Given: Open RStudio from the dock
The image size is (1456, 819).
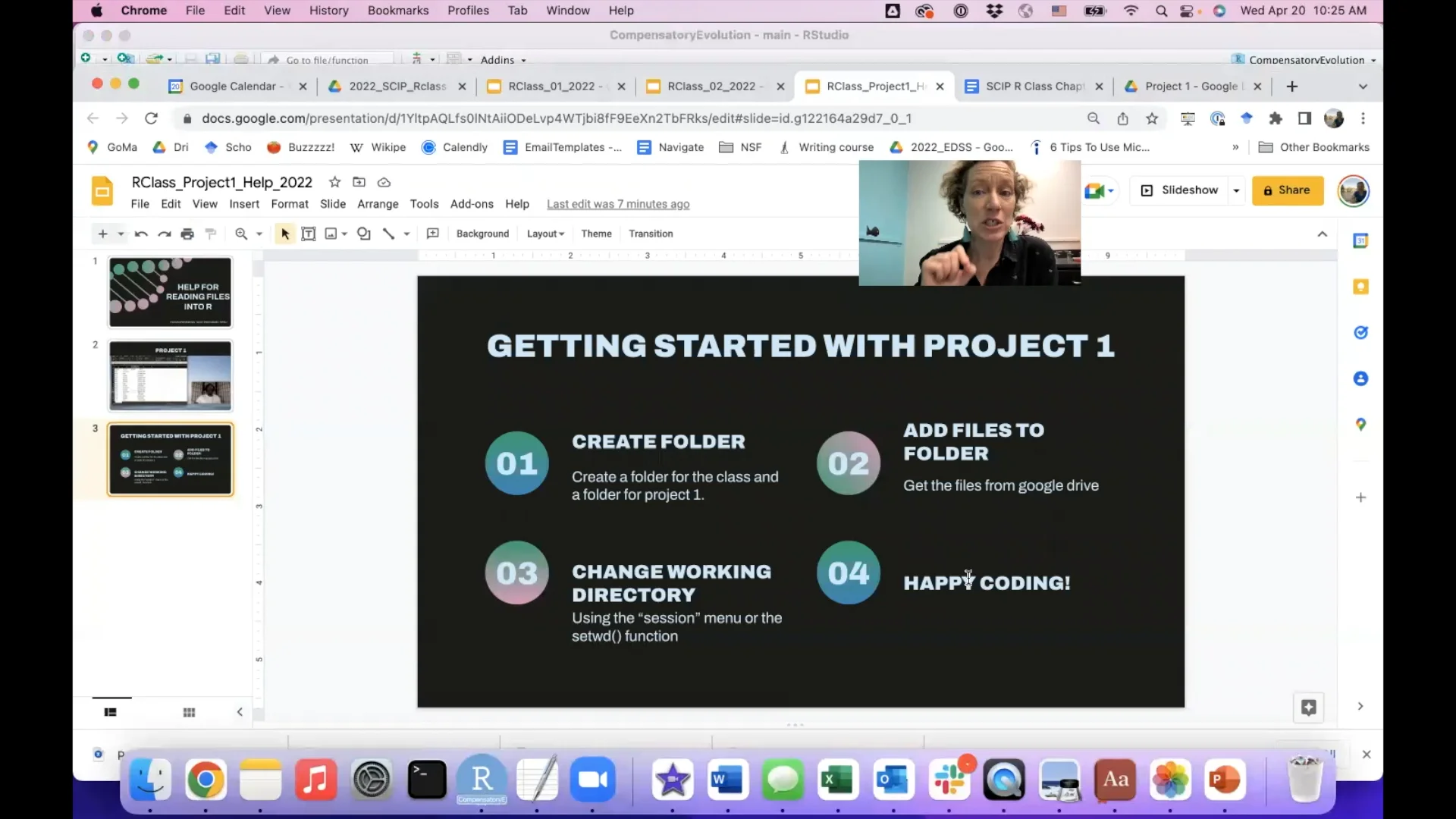Looking at the screenshot, I should click(482, 780).
